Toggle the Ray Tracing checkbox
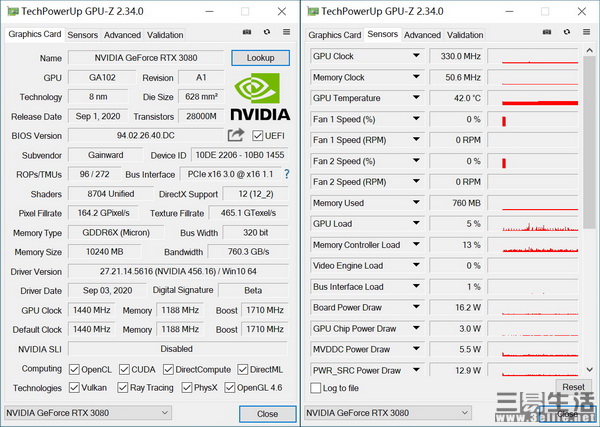The height and width of the screenshot is (427, 600). click(122, 388)
